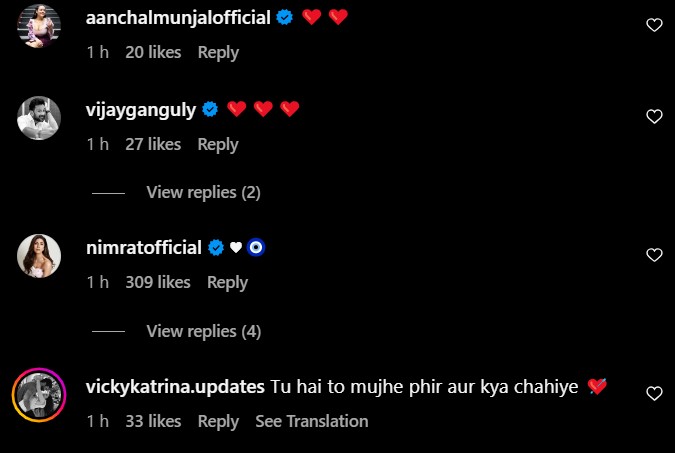
Task: Expand View replies (4) under nimratofficial
Action: pyautogui.click(x=203, y=331)
